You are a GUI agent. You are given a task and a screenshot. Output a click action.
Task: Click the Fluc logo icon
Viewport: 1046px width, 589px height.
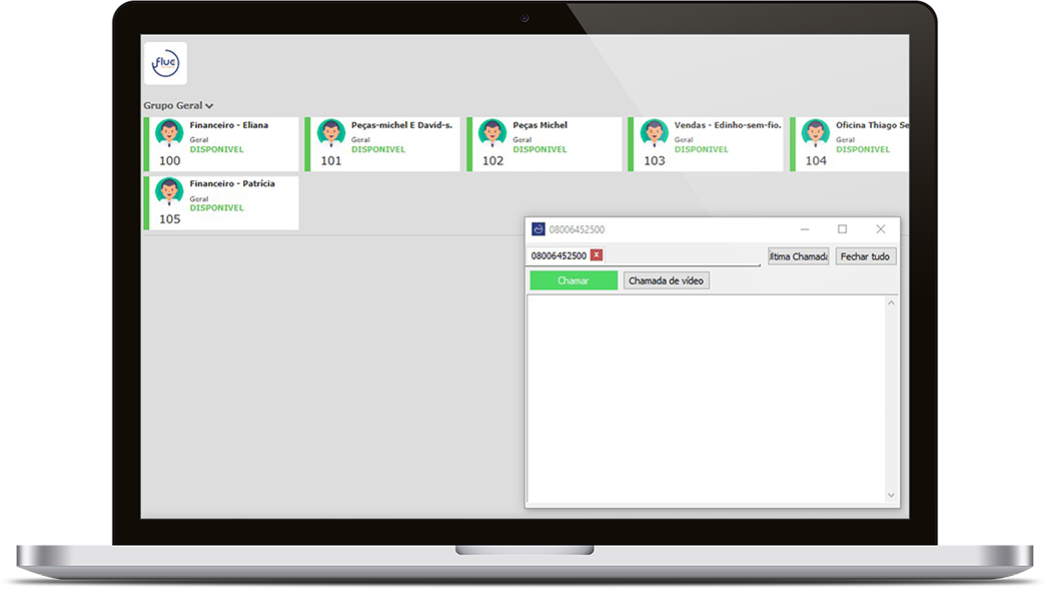tap(165, 63)
